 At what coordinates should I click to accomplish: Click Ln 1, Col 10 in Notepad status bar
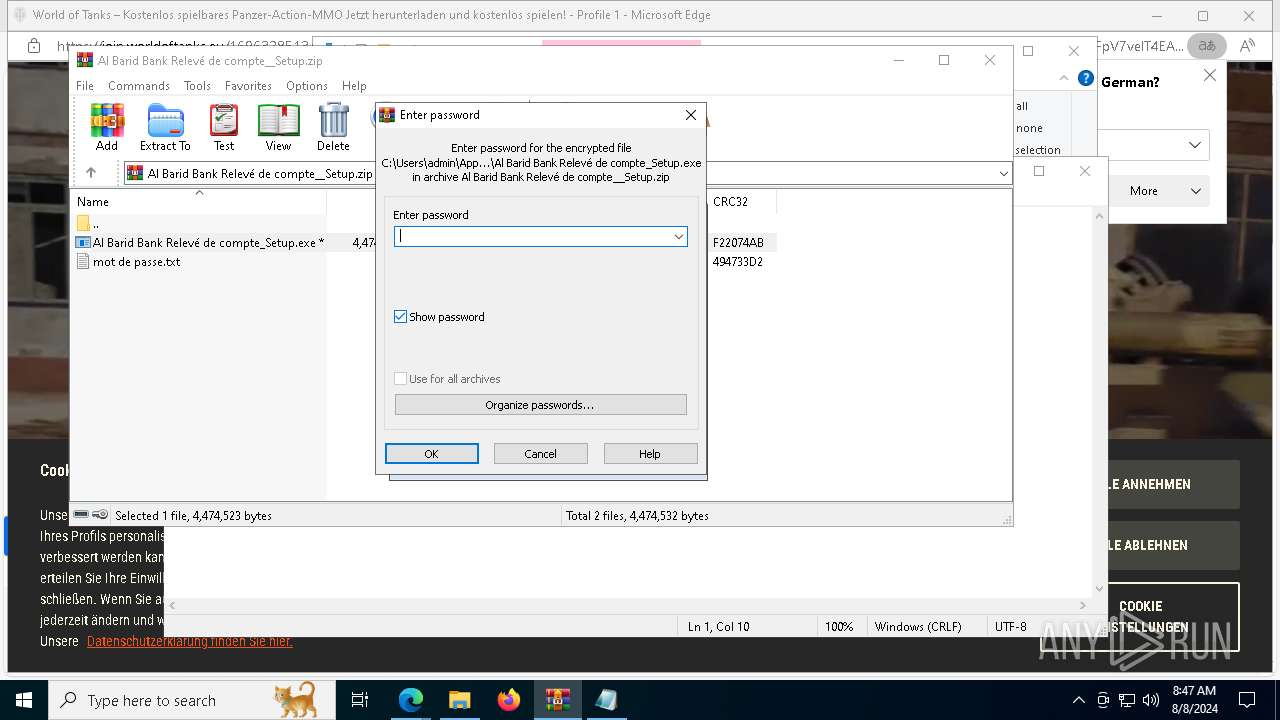(719, 627)
